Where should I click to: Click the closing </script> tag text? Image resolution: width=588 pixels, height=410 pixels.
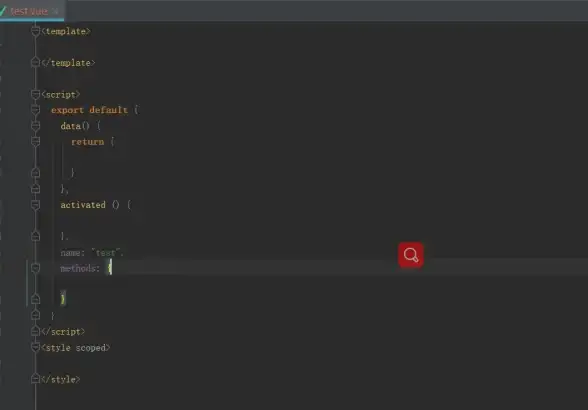tap(63, 332)
